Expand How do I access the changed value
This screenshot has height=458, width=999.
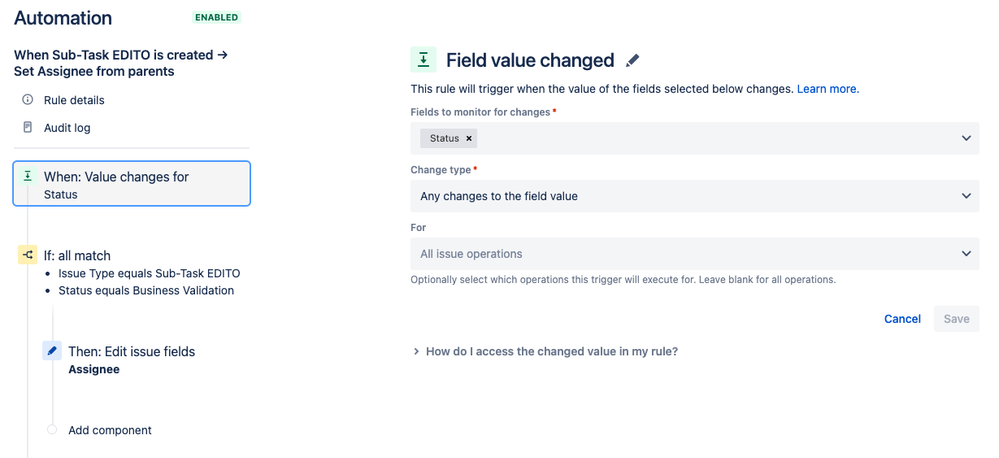[545, 351]
